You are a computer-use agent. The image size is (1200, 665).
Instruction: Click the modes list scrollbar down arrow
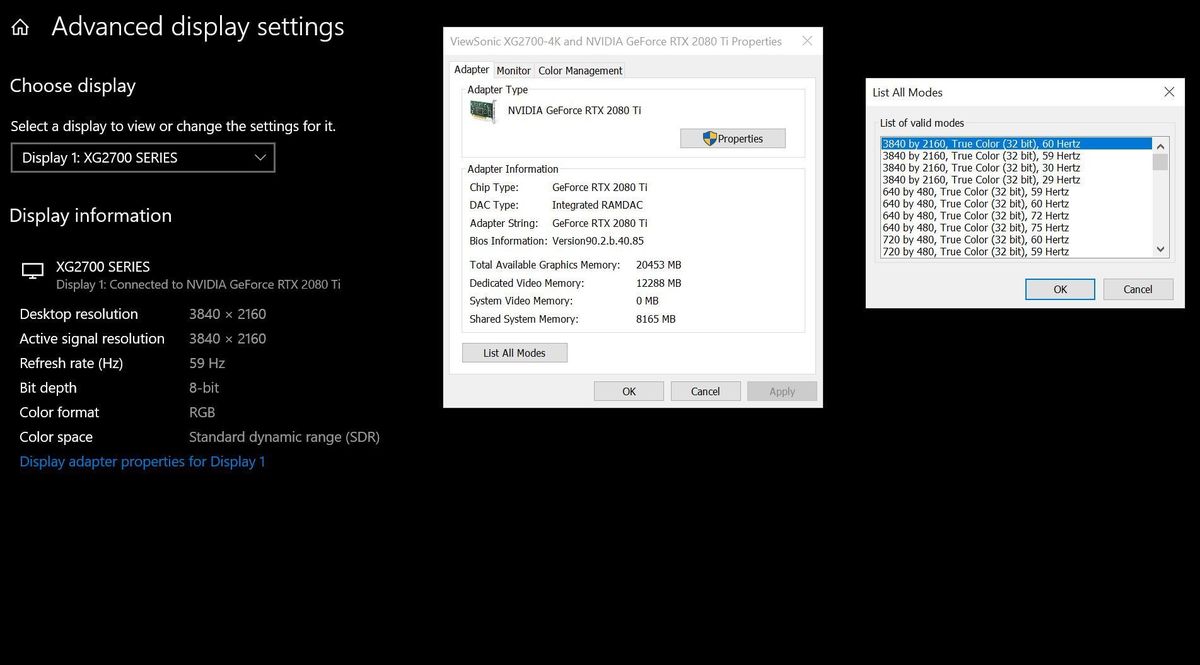click(x=1161, y=249)
